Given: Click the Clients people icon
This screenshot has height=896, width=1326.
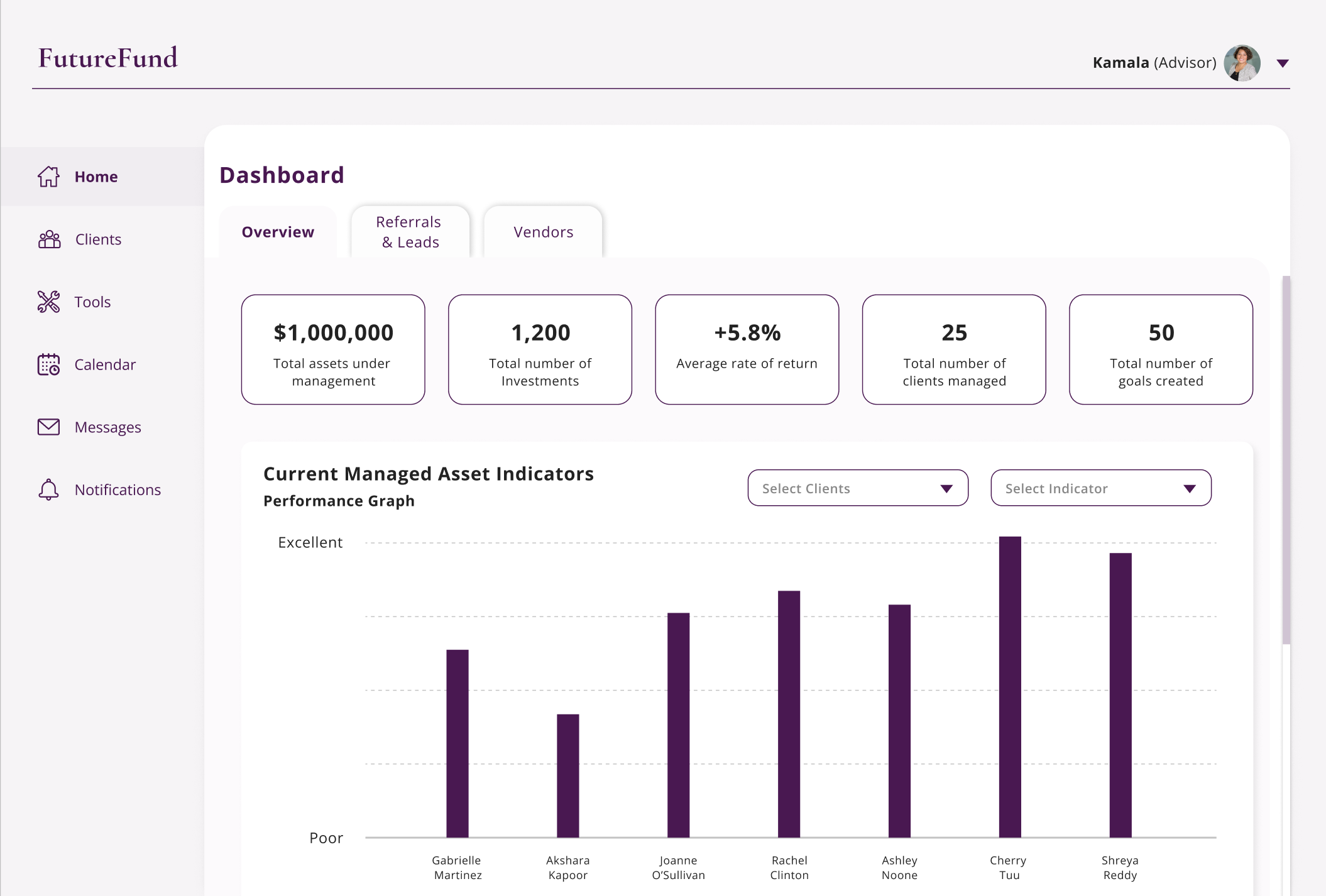Looking at the screenshot, I should point(49,239).
